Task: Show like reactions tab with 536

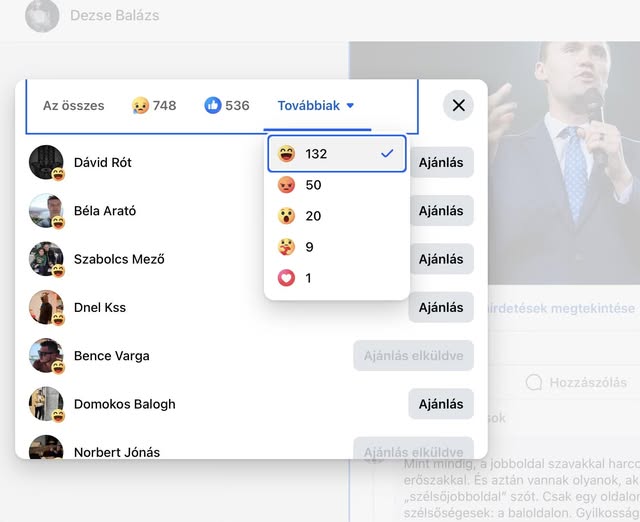Action: click(x=227, y=106)
